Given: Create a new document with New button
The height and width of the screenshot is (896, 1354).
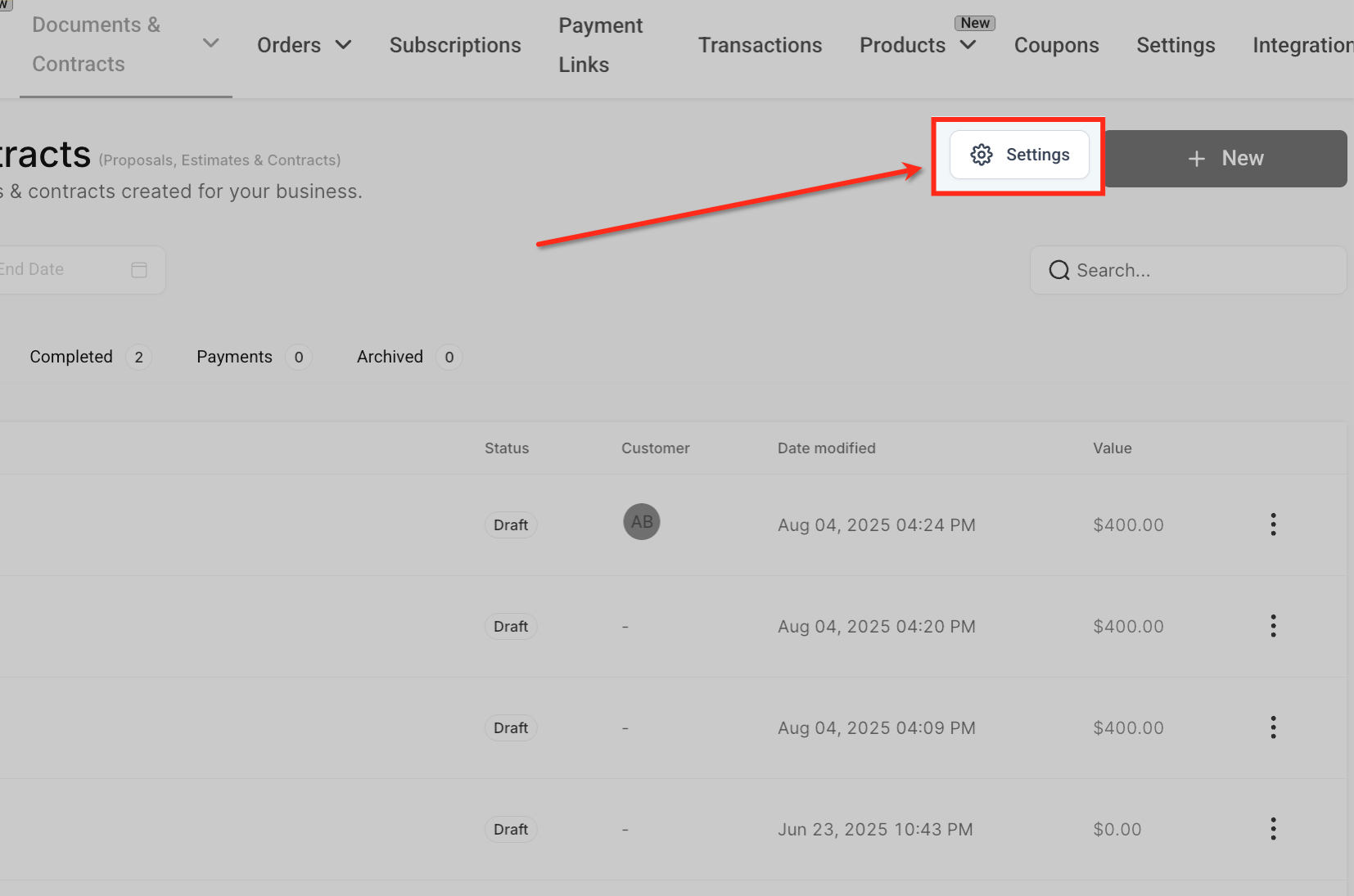Looking at the screenshot, I should point(1225,159).
